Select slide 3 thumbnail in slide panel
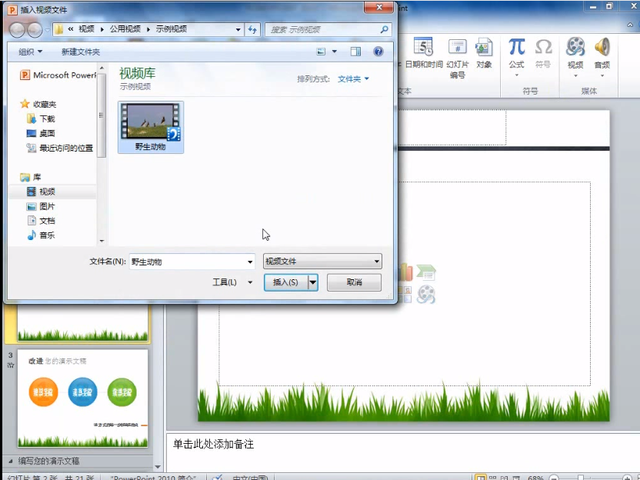The height and width of the screenshot is (480, 640). point(82,398)
